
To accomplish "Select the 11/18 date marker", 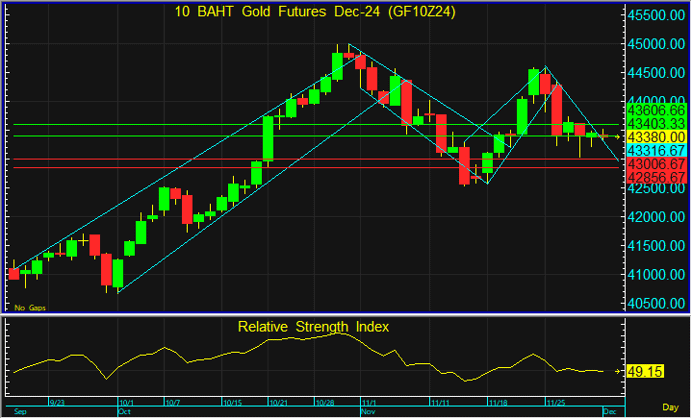I will click(x=498, y=402).
